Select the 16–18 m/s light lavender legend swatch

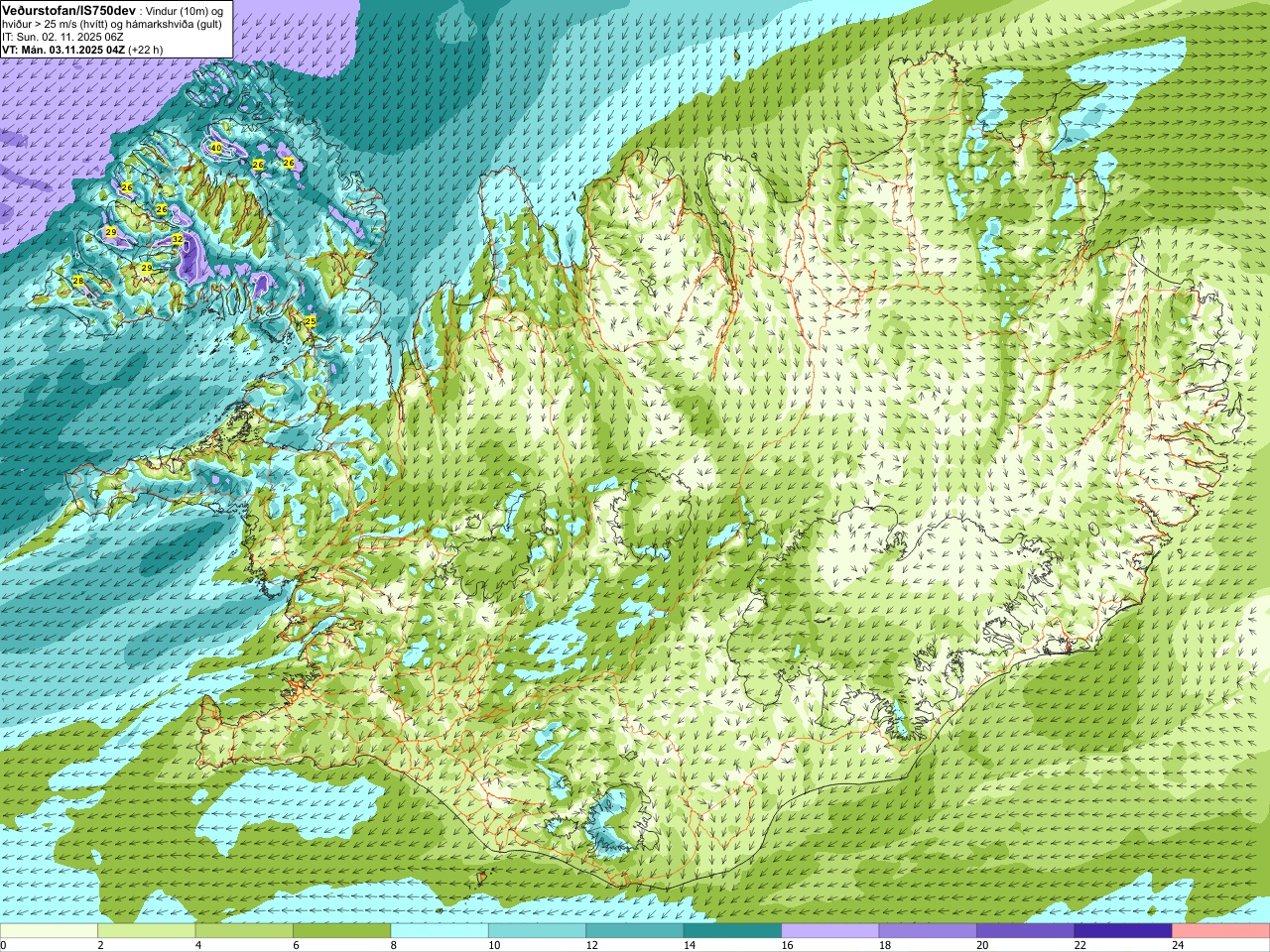830,930
